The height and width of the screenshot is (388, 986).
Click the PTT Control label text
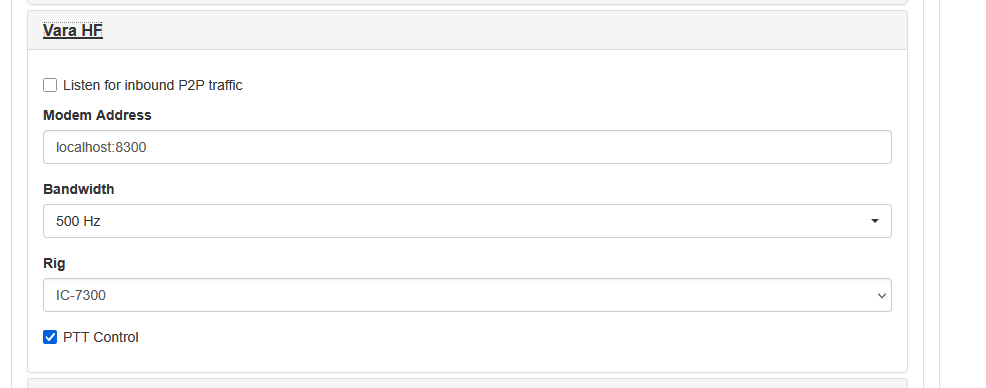pos(101,337)
